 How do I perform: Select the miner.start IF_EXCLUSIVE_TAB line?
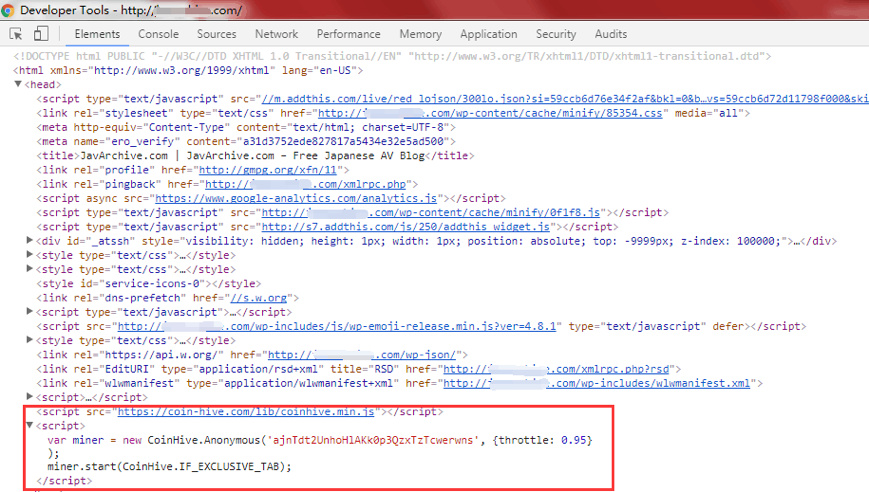click(169, 467)
